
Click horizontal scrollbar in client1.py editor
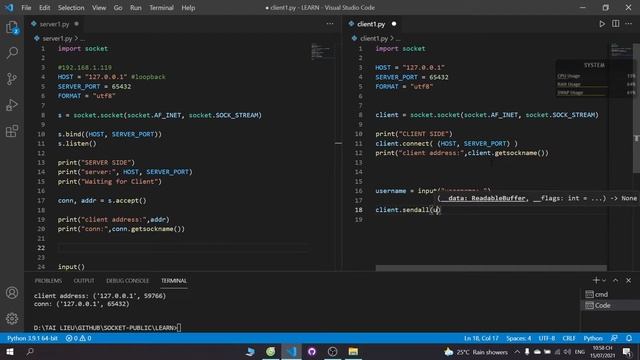[x=491, y=268]
